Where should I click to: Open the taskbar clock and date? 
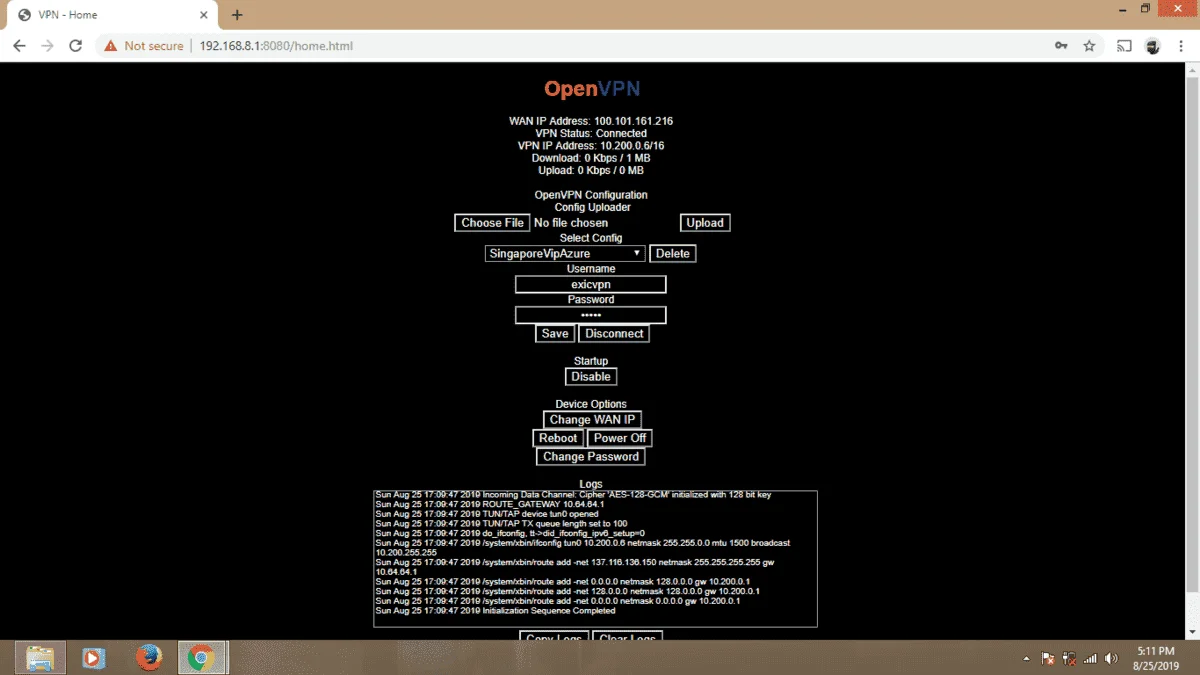tap(1156, 657)
